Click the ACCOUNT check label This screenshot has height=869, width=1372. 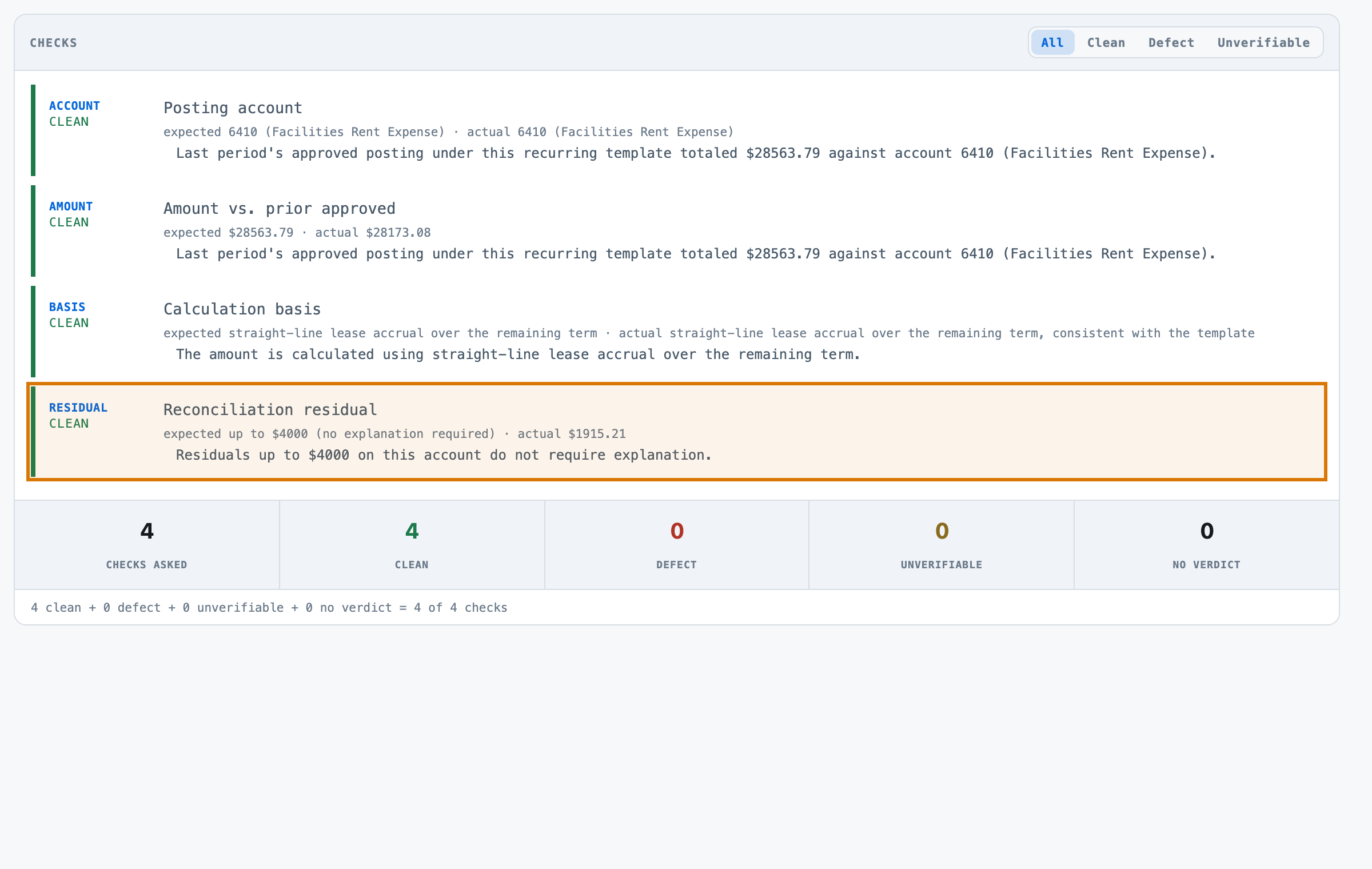[74, 106]
